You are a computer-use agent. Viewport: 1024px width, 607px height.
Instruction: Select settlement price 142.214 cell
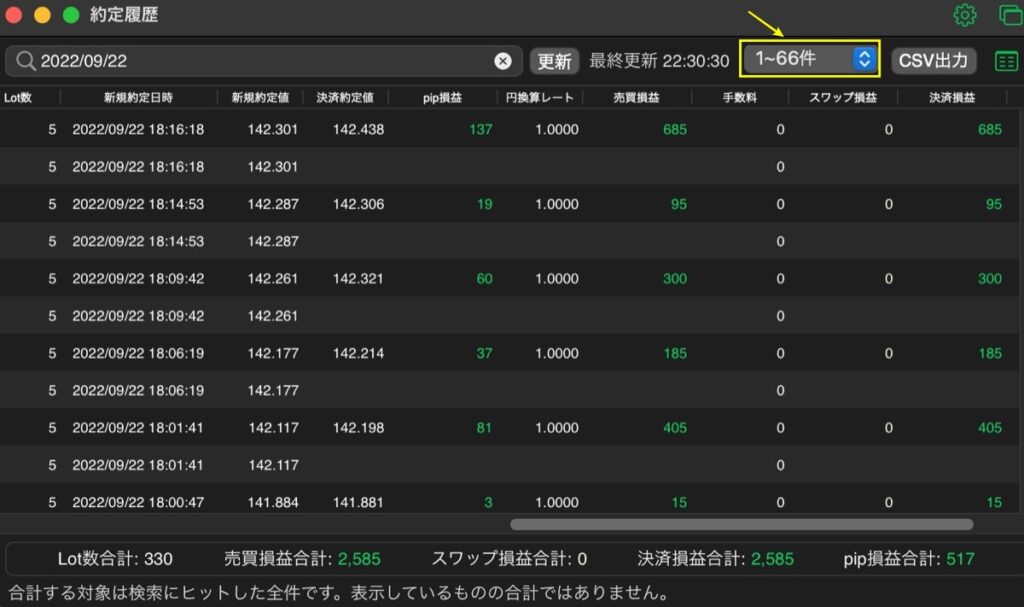tap(358, 353)
